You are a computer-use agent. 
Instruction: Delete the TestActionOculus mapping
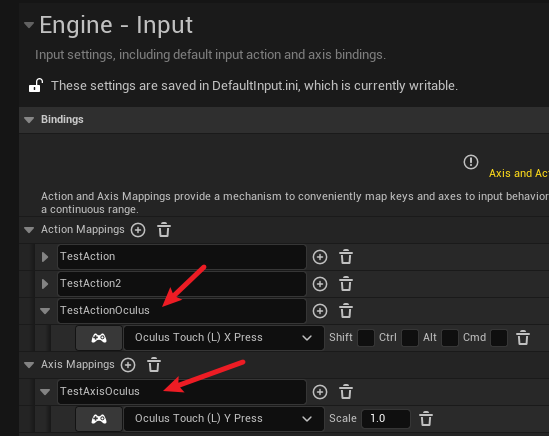tap(346, 311)
